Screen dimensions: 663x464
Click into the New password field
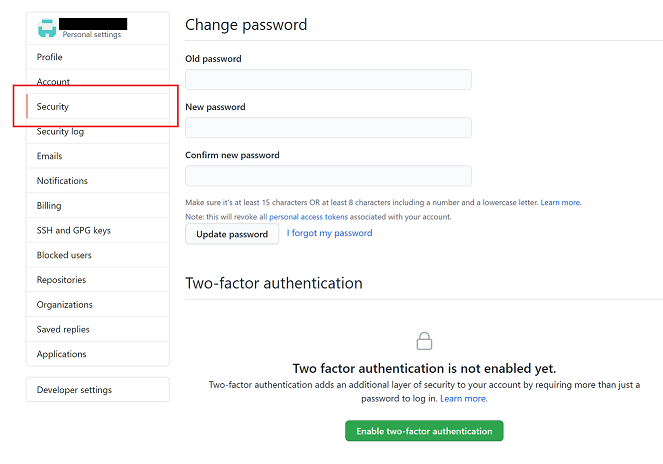coord(328,128)
